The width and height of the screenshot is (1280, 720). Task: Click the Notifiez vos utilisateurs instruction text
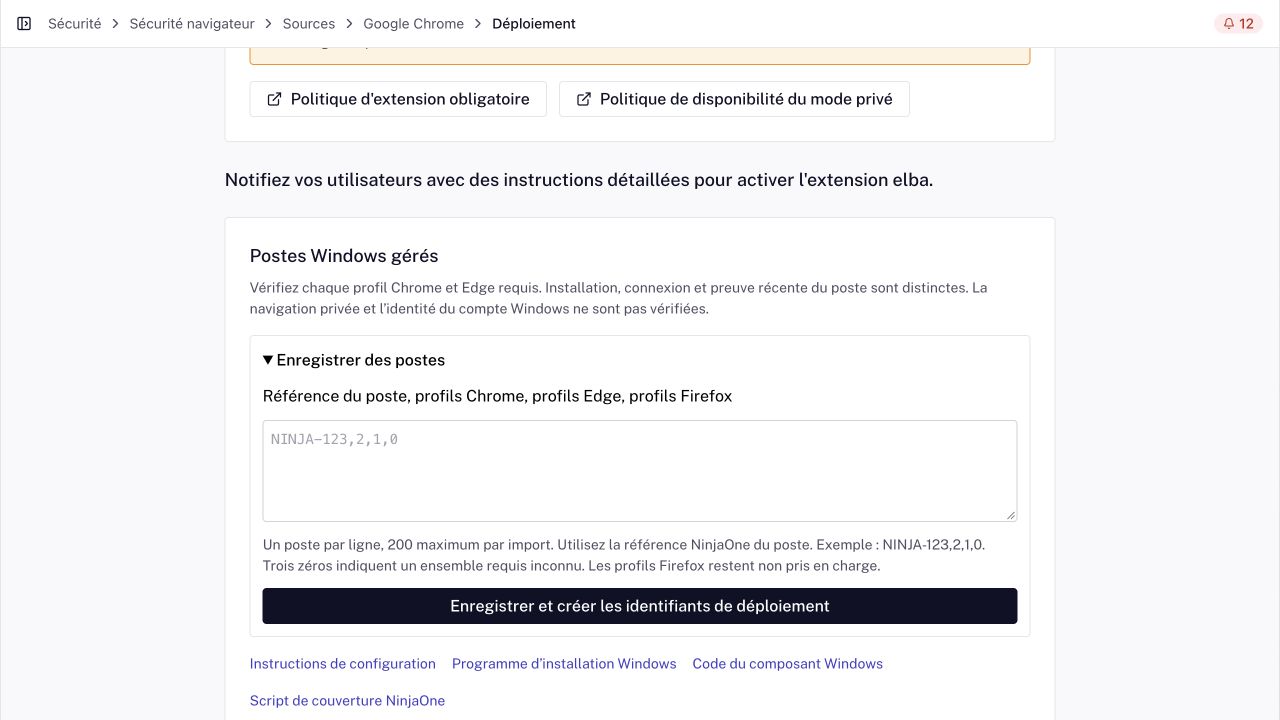(x=579, y=180)
